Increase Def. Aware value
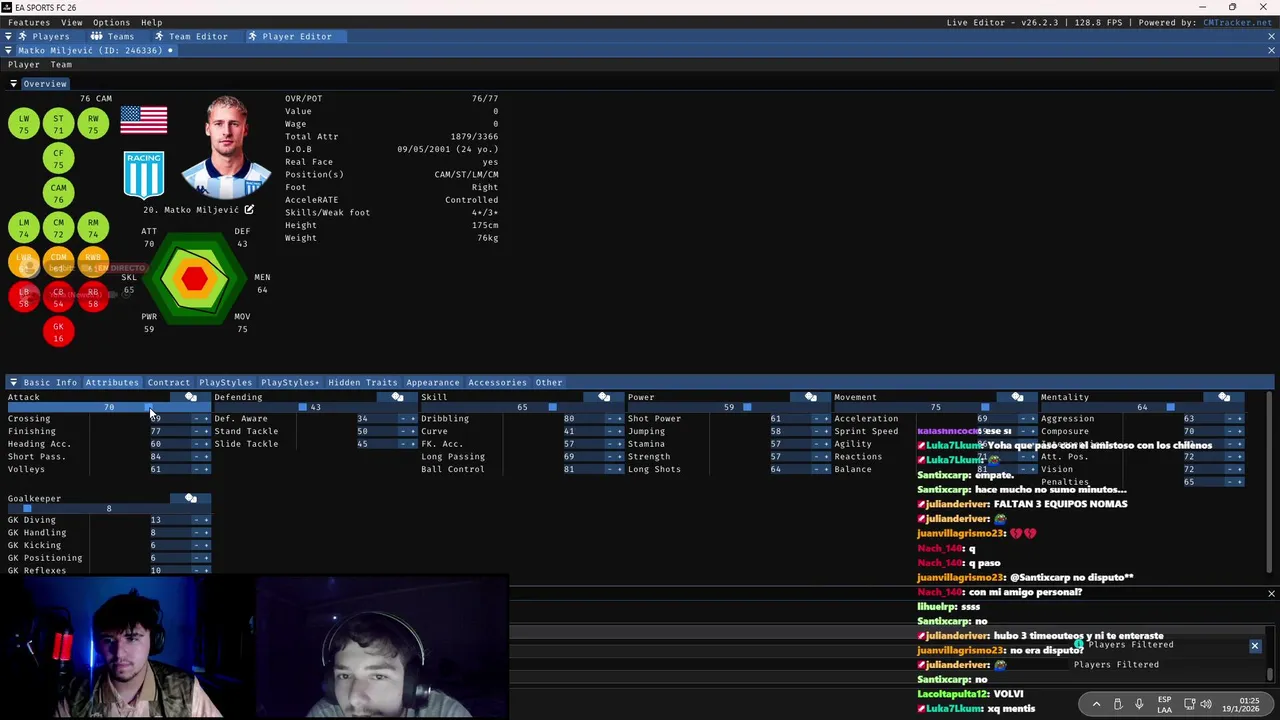The height and width of the screenshot is (720, 1280). pyautogui.click(x=413, y=418)
